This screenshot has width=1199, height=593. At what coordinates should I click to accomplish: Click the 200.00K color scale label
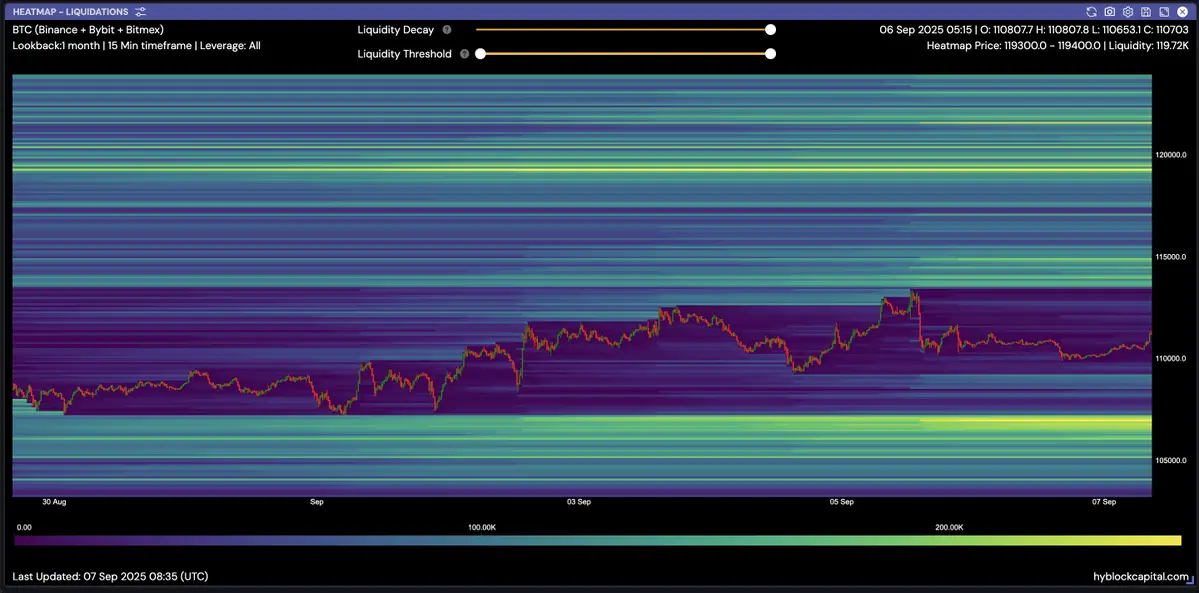tap(949, 527)
